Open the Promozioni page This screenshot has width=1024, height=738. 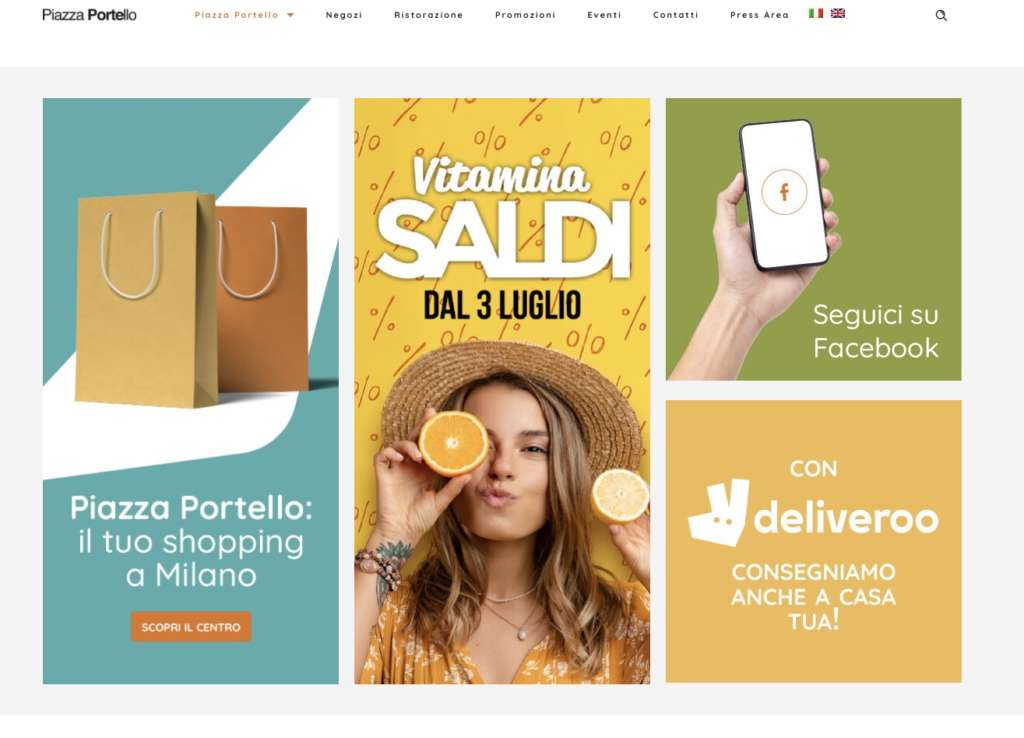(x=525, y=15)
